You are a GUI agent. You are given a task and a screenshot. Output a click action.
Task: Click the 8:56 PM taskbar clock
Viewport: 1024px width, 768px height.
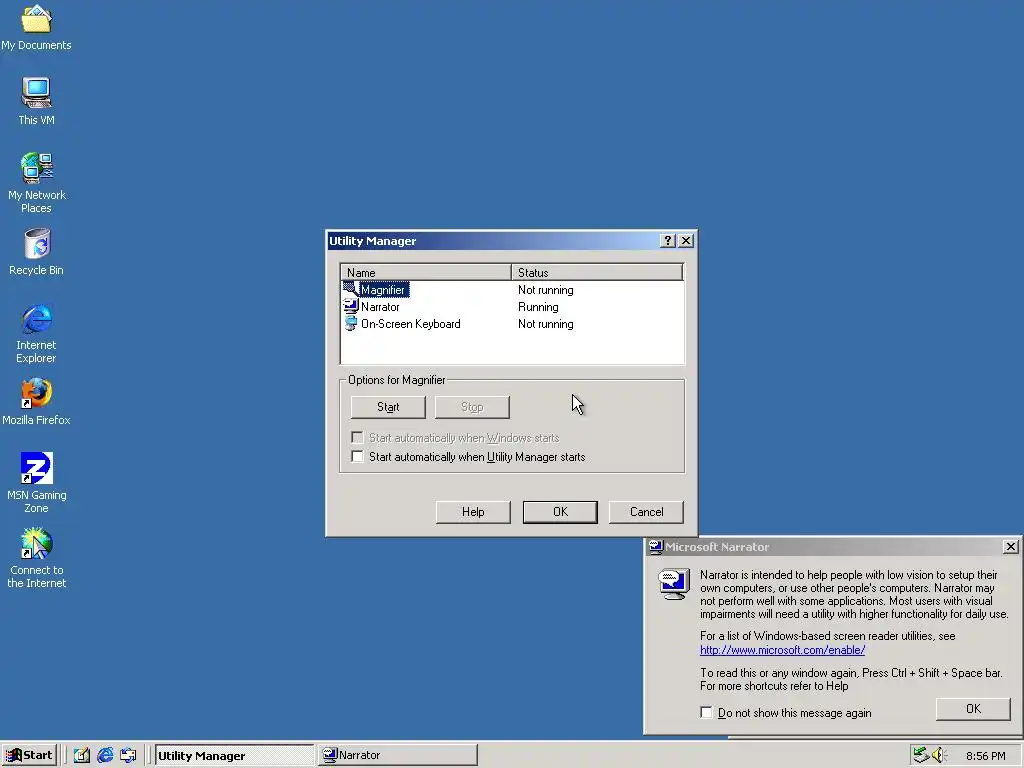tap(985, 756)
